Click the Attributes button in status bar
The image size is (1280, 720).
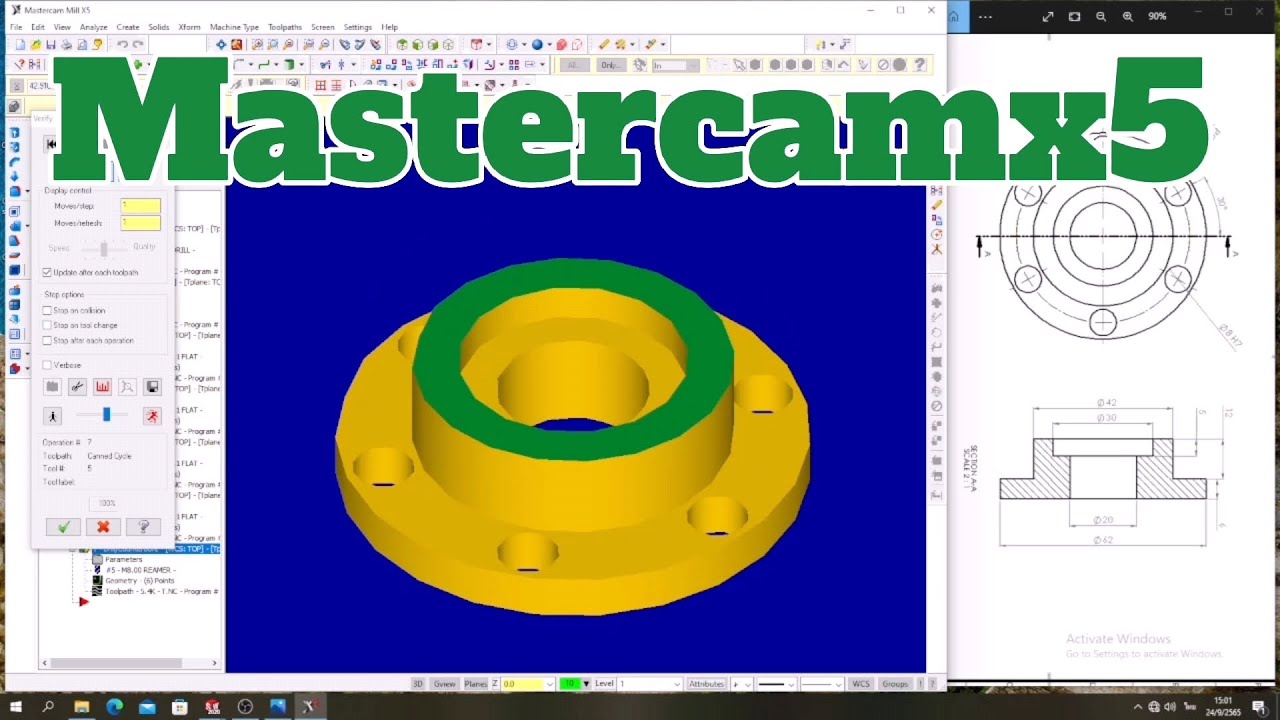coord(706,684)
